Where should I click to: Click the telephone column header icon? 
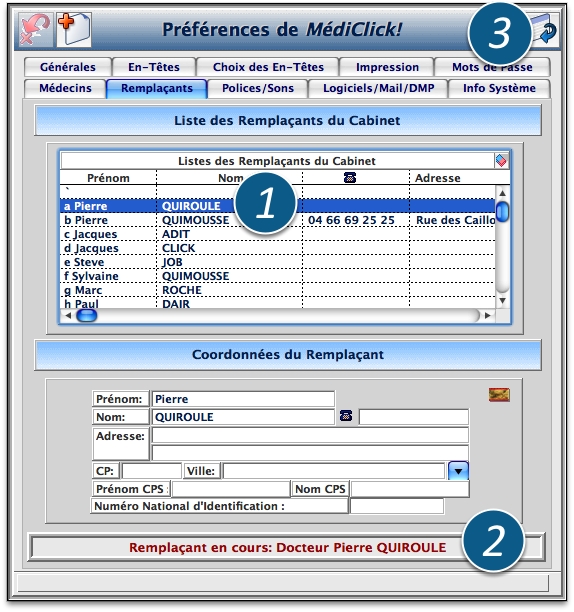pyautogui.click(x=350, y=178)
